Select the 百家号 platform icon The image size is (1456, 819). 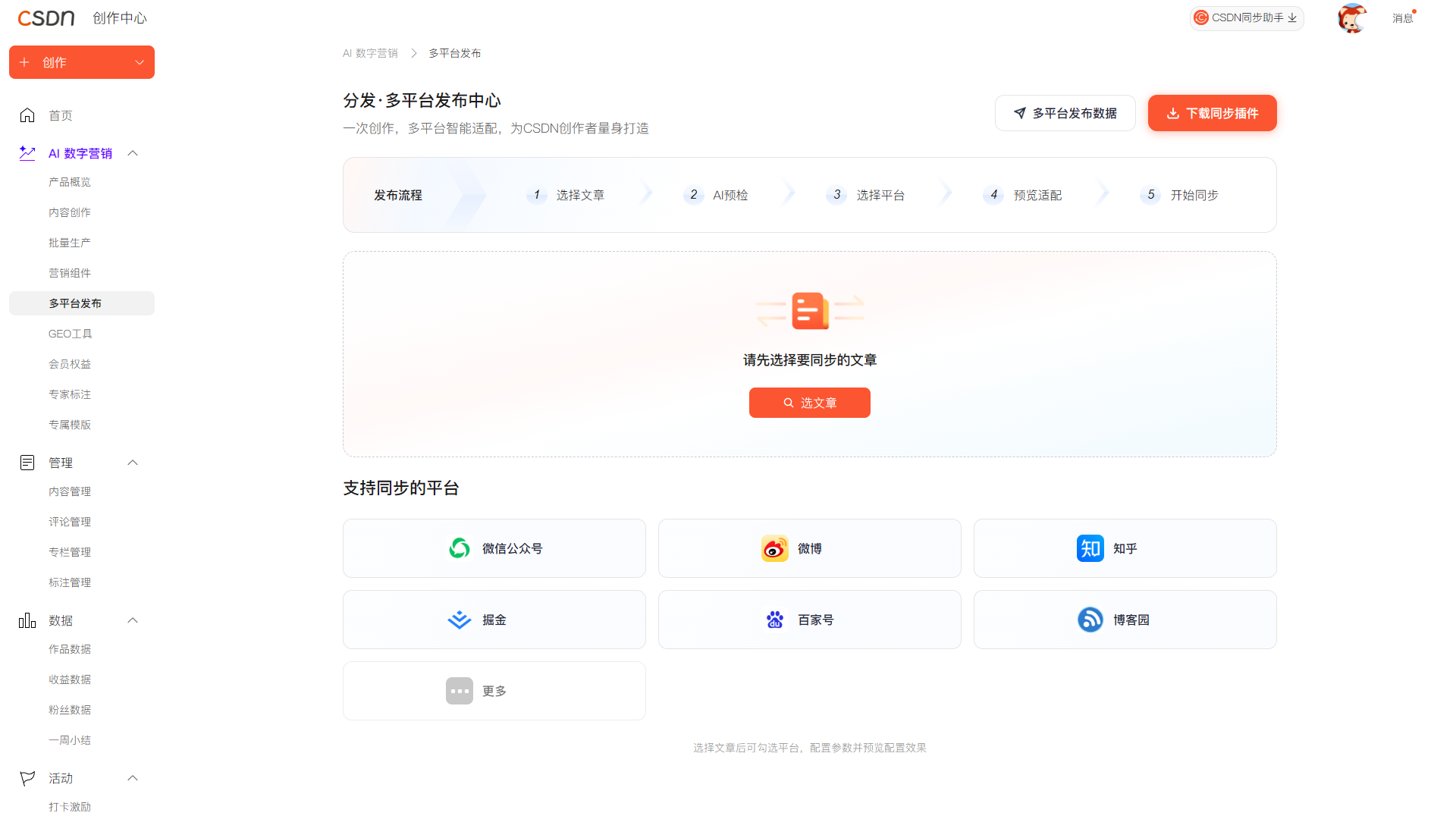775,620
